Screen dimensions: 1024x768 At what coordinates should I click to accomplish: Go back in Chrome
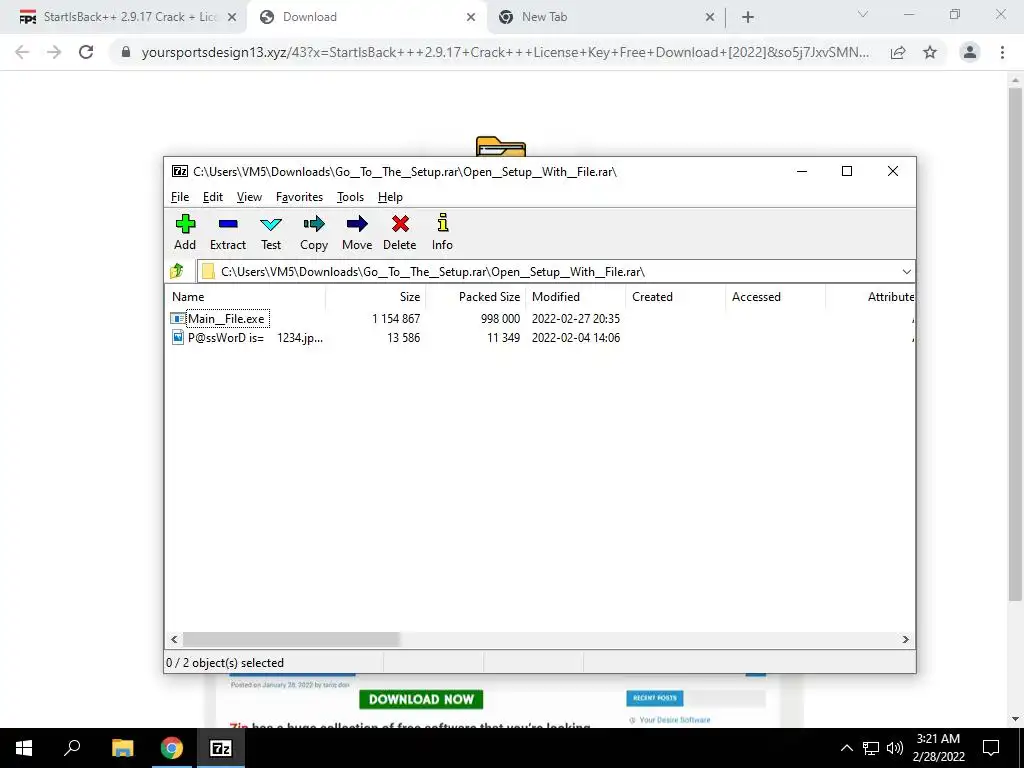click(x=22, y=52)
